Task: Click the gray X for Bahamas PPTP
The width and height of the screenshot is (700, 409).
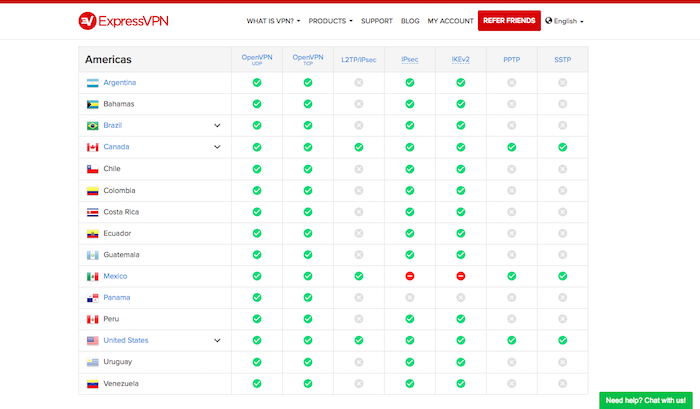Action: click(512, 104)
